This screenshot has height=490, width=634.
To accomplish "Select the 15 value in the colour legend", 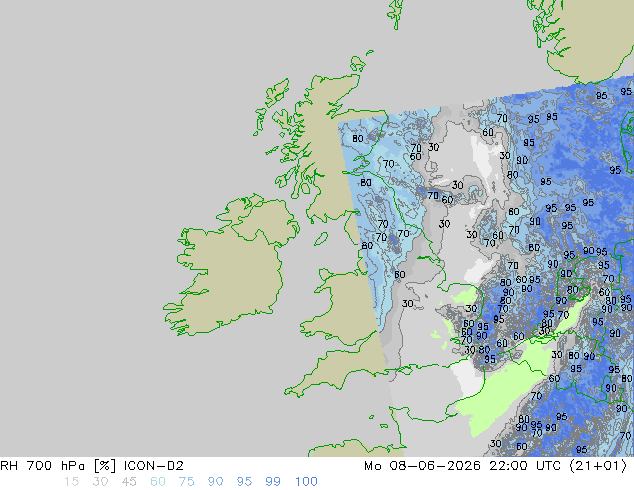I will click(x=71, y=482).
